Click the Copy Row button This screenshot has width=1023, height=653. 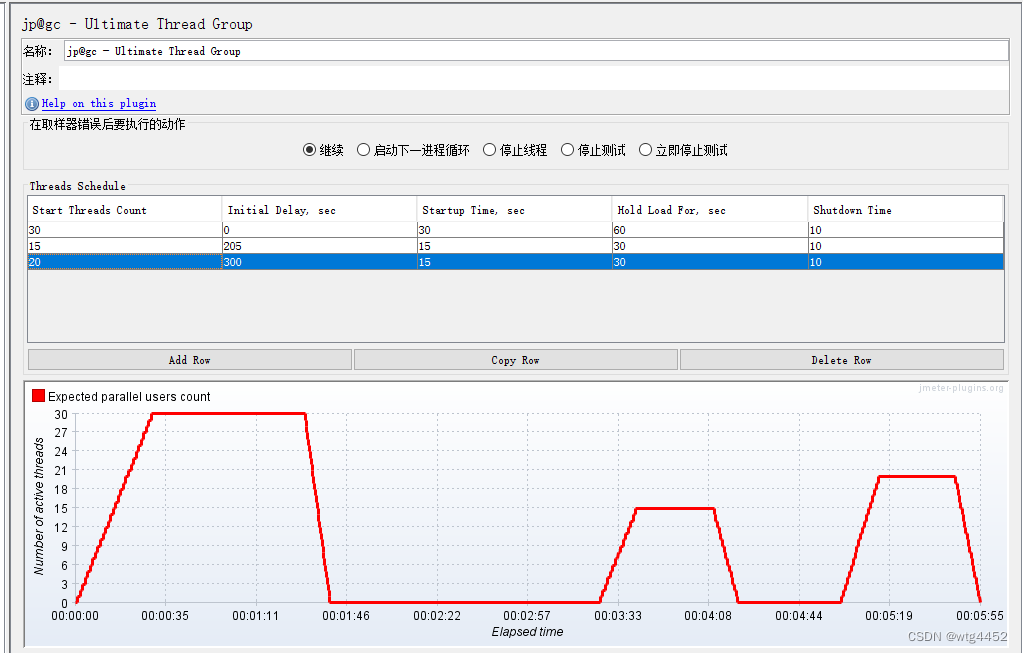tap(515, 360)
